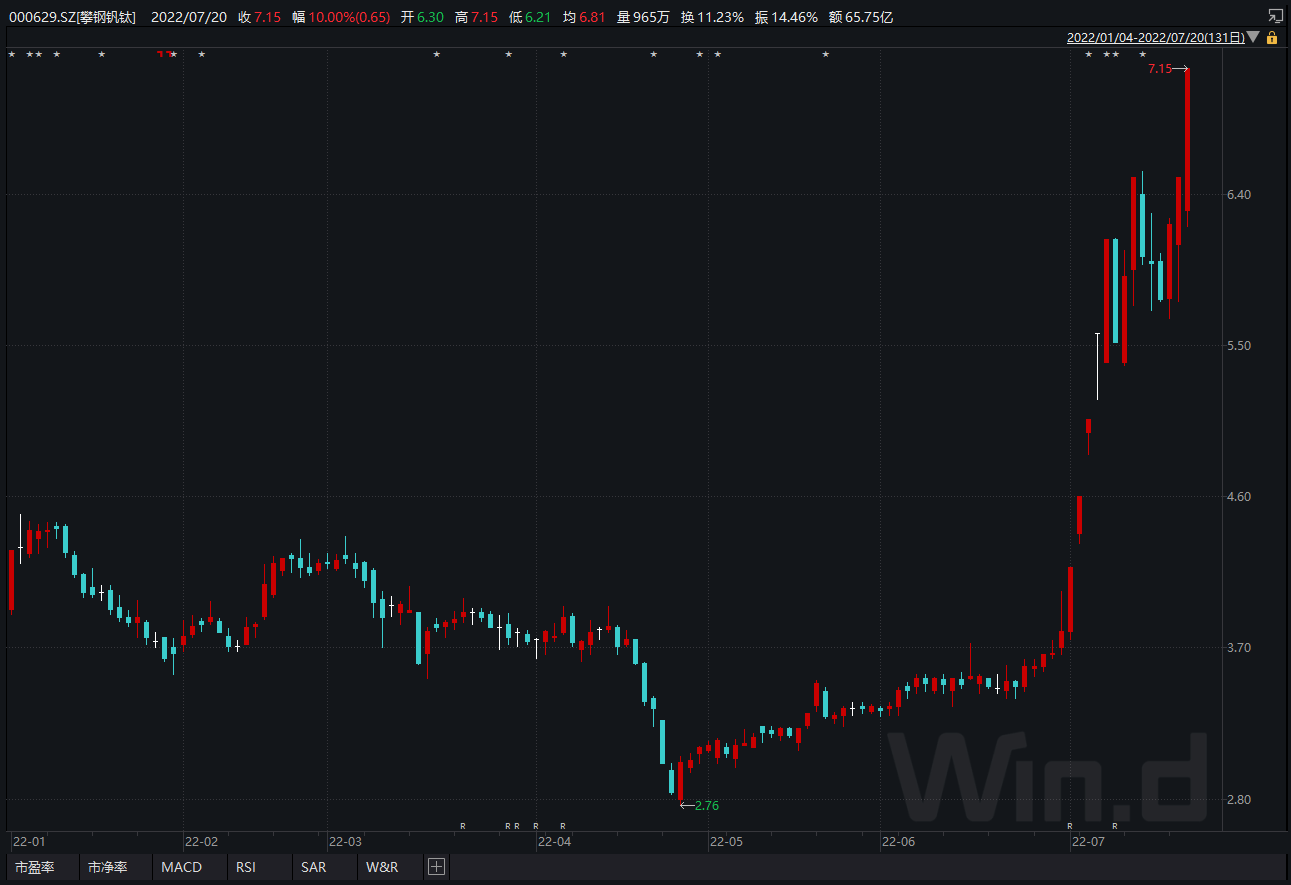Click the 22-04 date axis label

(x=554, y=842)
